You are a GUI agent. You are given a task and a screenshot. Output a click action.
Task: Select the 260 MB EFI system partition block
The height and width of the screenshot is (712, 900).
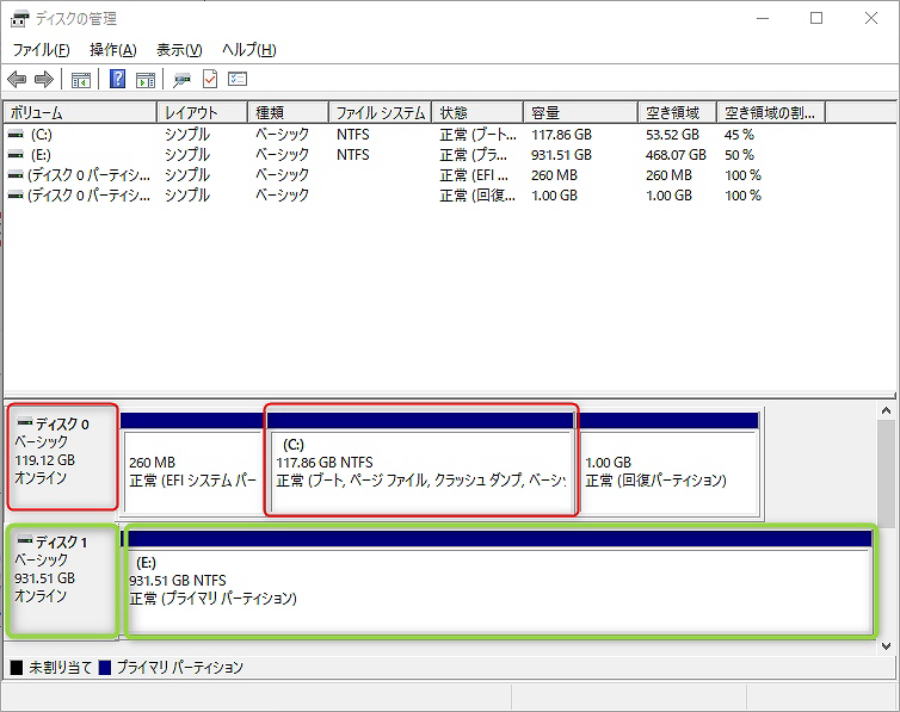193,463
